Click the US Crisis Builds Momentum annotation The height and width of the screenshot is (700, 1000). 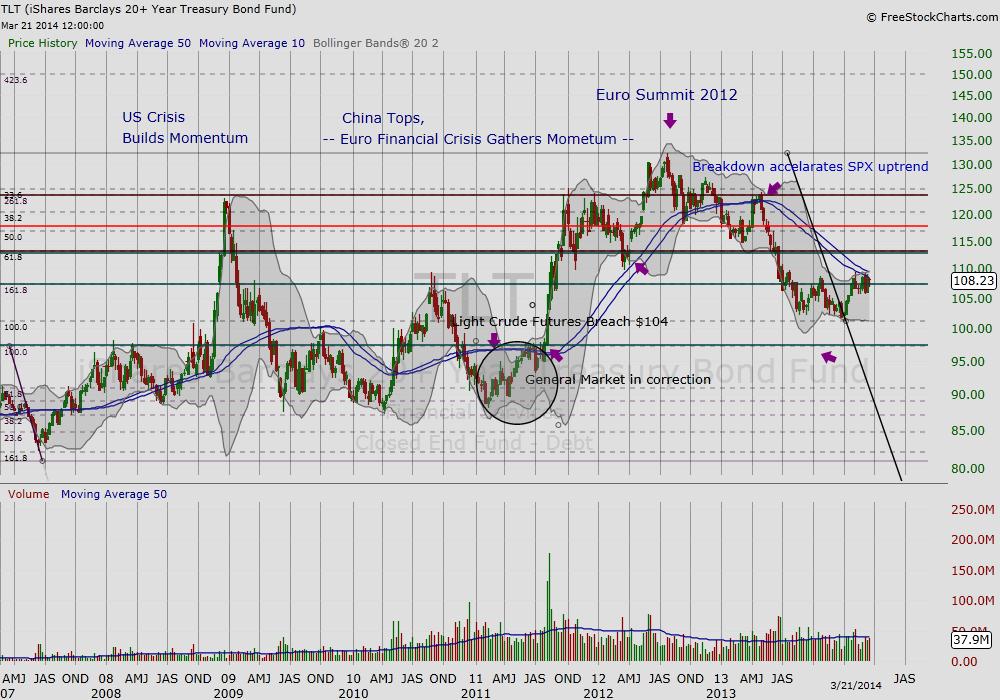click(185, 128)
